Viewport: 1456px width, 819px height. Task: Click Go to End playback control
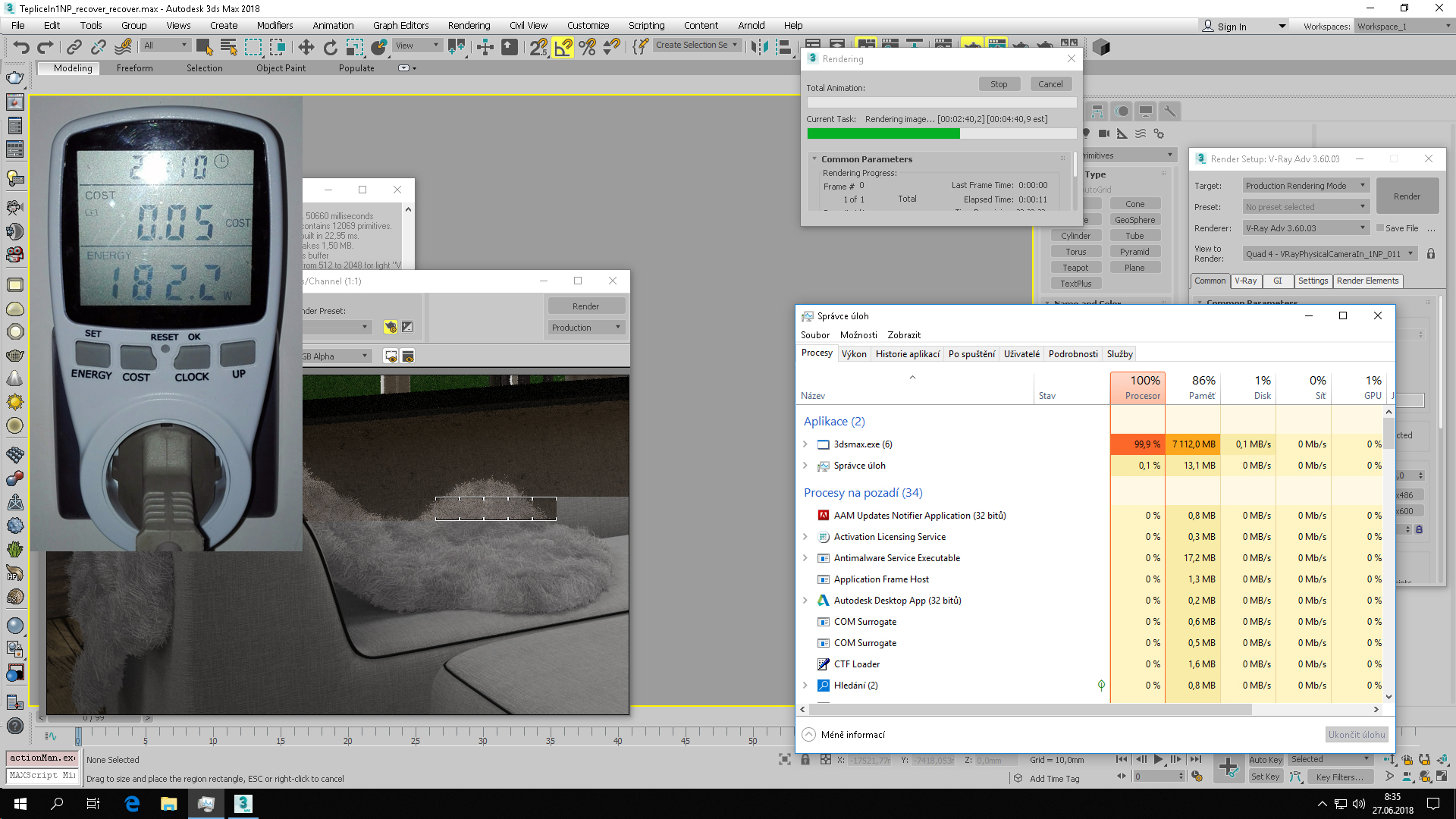1196,759
